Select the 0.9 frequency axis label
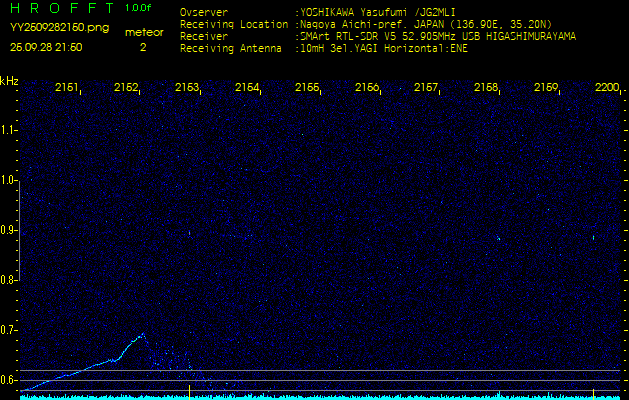Screen dimensions: 629x400 9,230
